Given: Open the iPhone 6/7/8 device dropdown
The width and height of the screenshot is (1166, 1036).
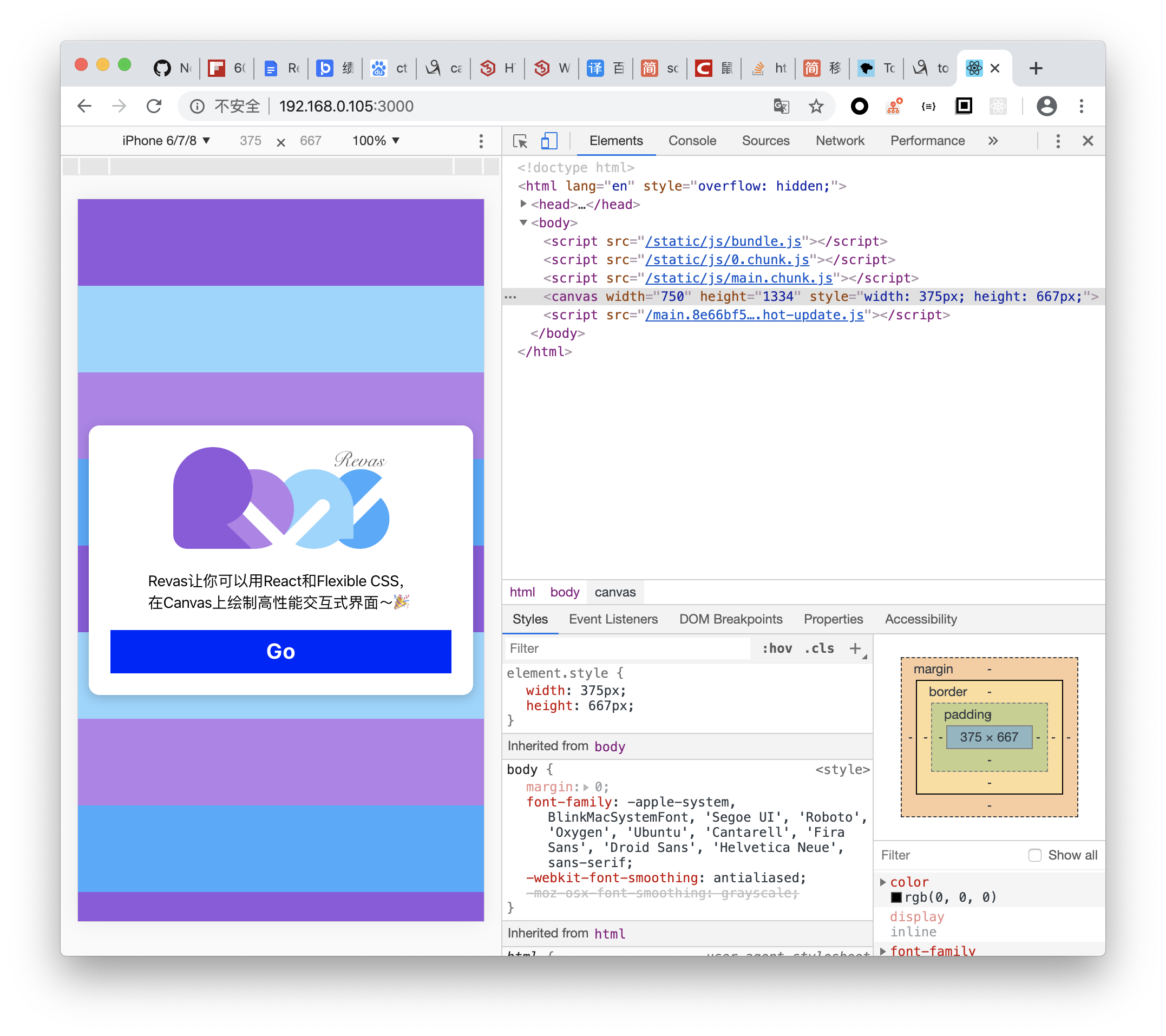Looking at the screenshot, I should point(166,140).
